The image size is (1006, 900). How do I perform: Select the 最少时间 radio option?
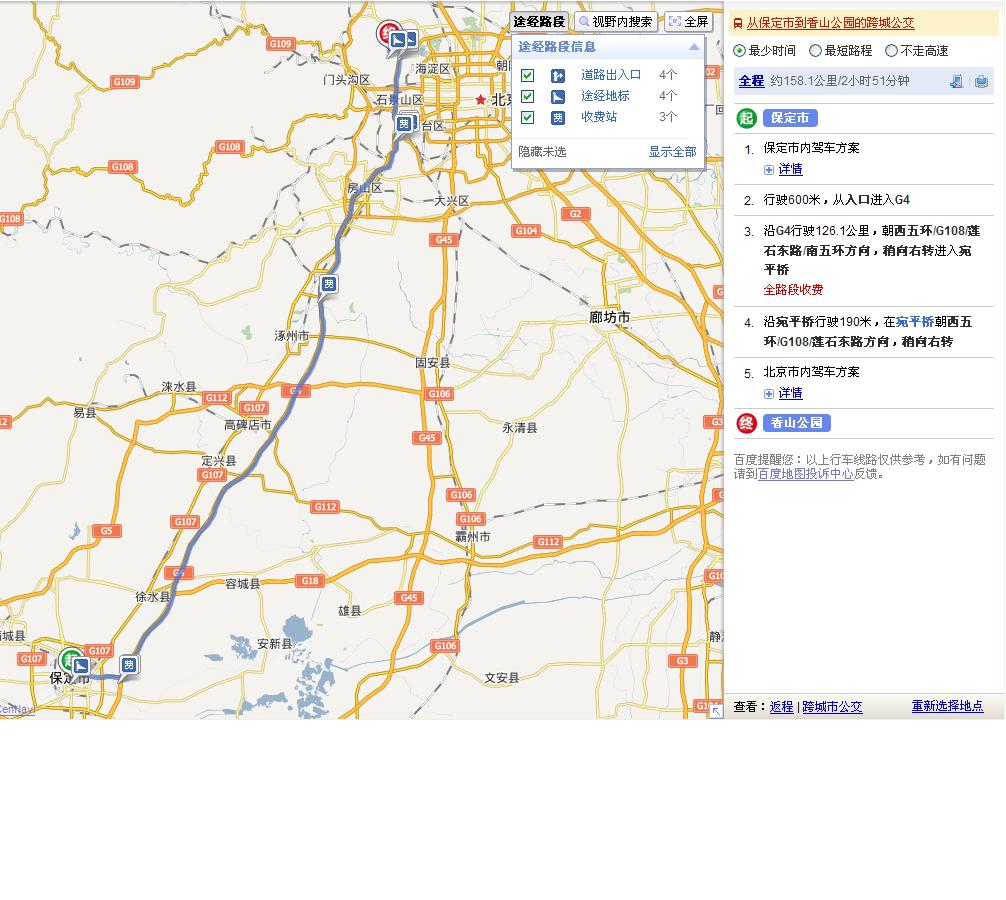coord(740,51)
